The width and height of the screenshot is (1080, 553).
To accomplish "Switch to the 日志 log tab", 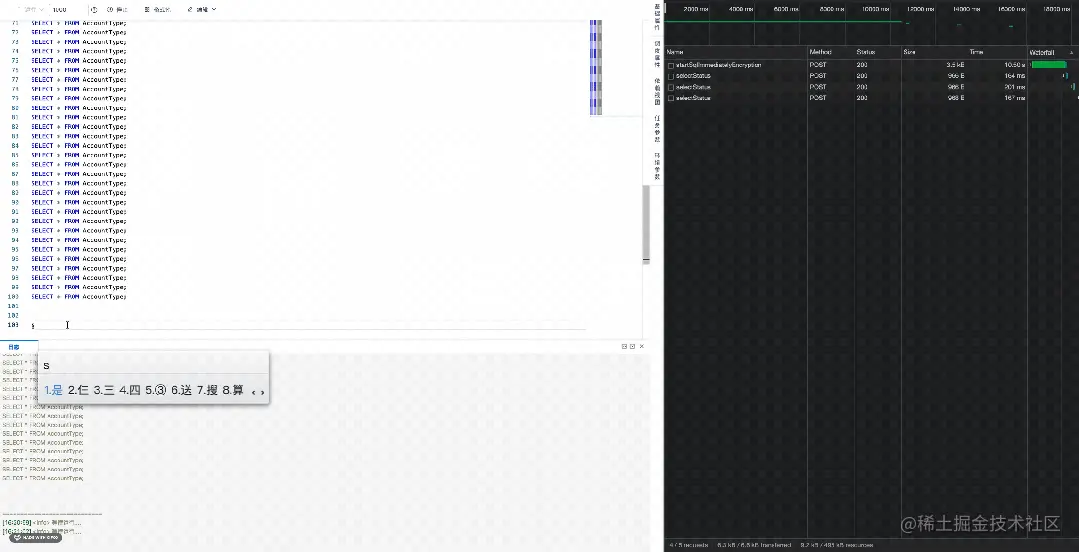I will pyautogui.click(x=14, y=347).
